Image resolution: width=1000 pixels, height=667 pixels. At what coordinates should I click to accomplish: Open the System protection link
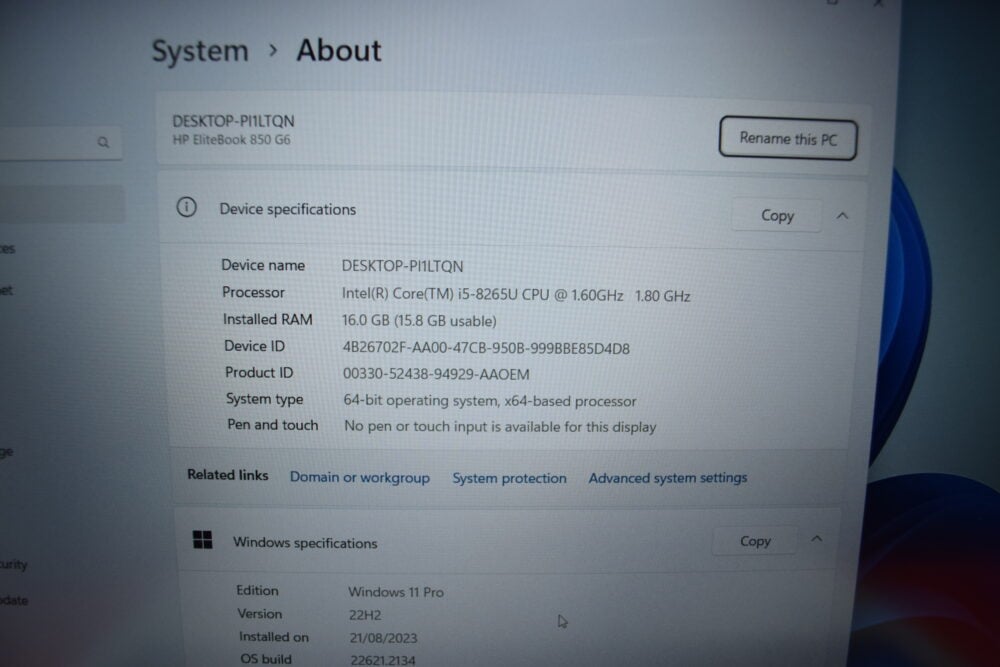[x=509, y=478]
